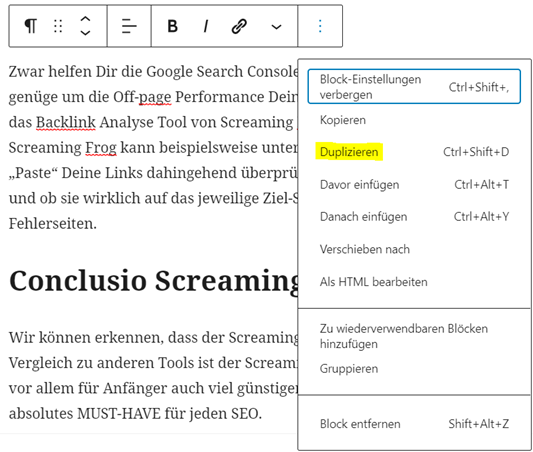Choose Kopieren from the block menu
This screenshot has height=452, width=533.
pyautogui.click(x=414, y=120)
